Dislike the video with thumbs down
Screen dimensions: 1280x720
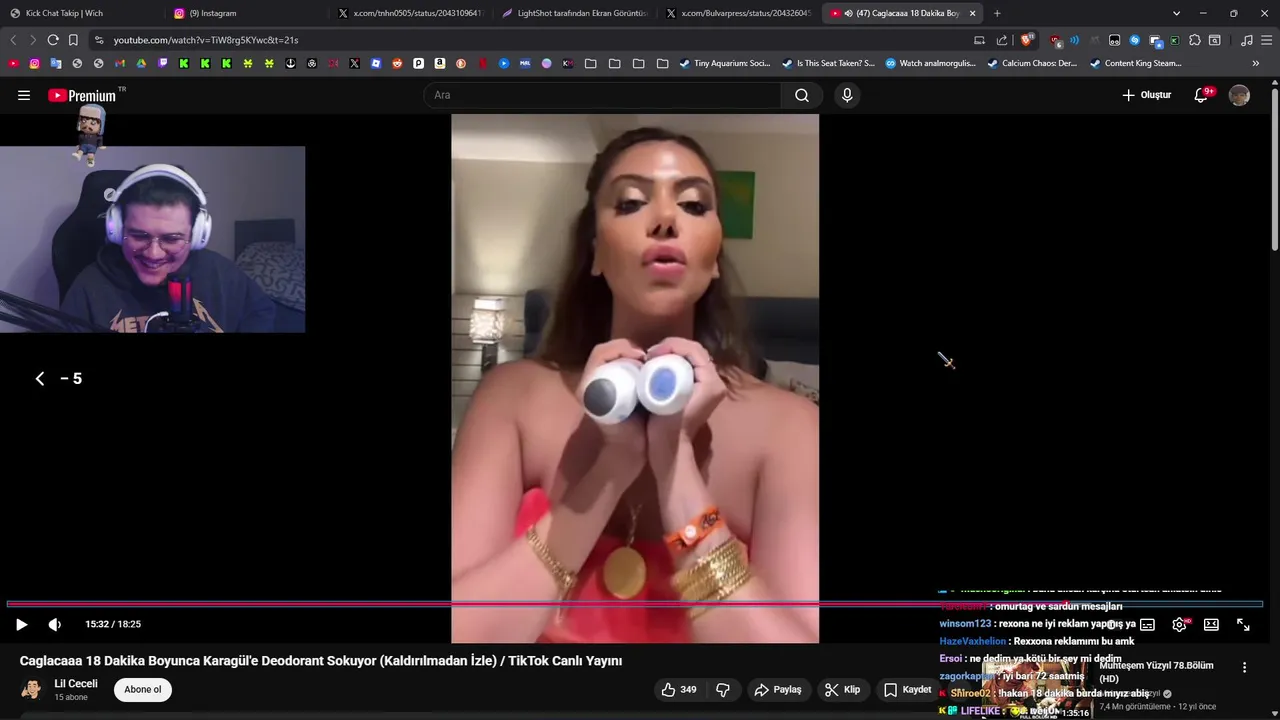click(723, 690)
